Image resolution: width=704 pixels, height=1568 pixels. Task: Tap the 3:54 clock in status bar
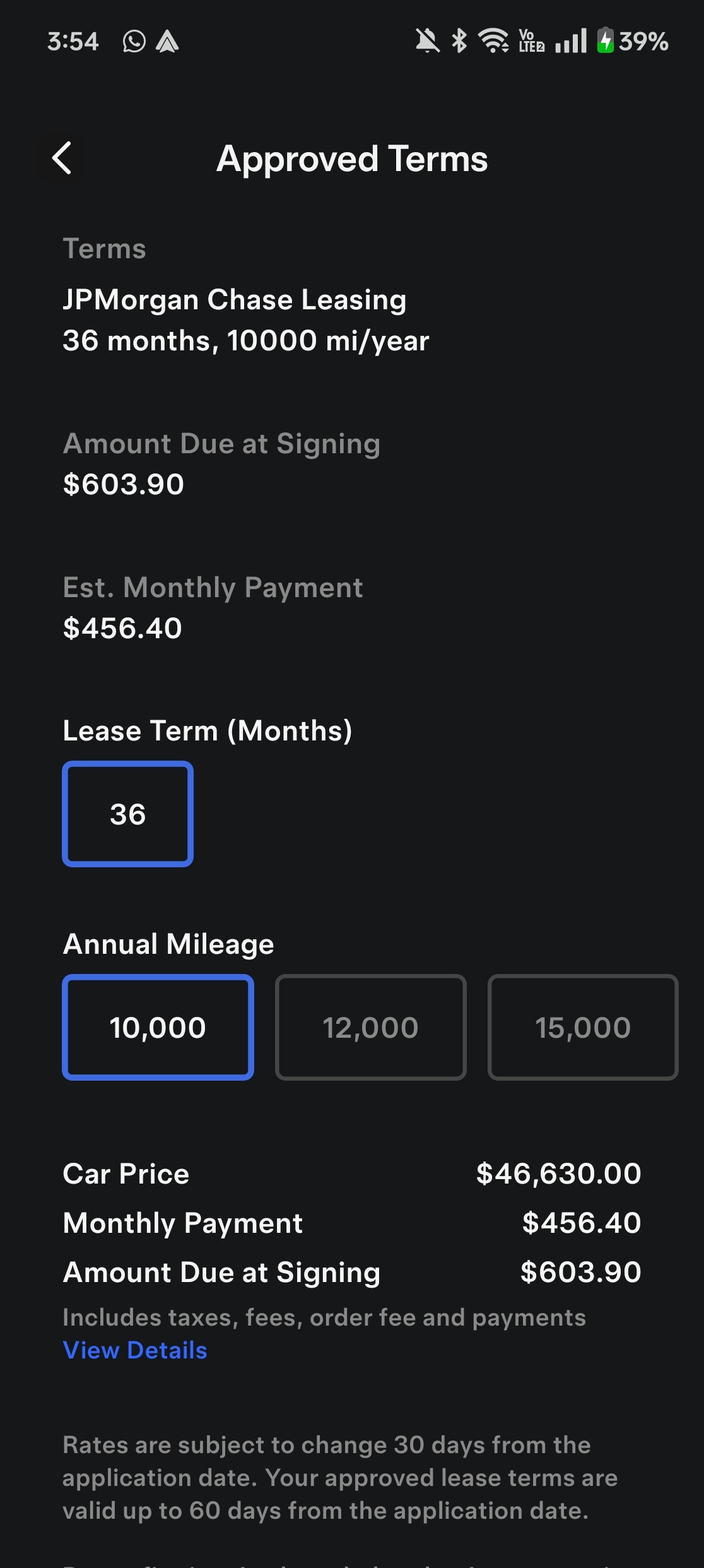tap(73, 42)
